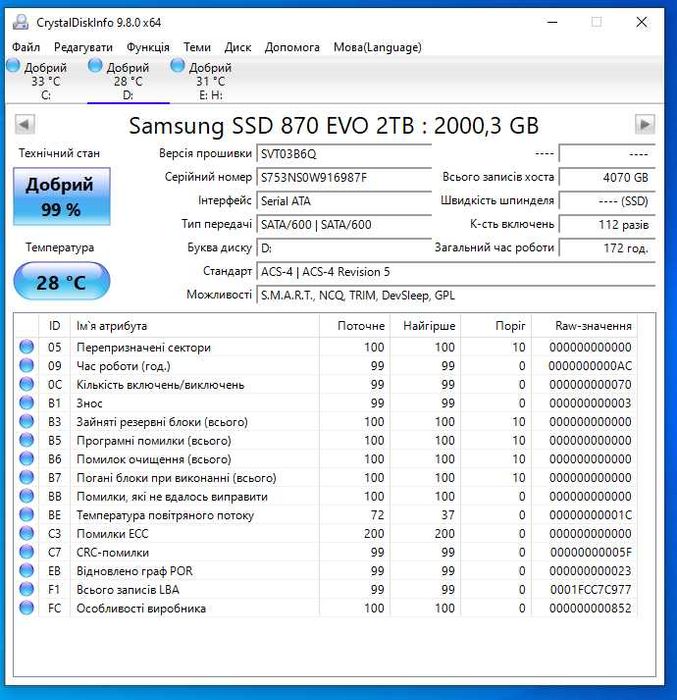Select the Всього записів LBA name
The height and width of the screenshot is (700, 677).
pyautogui.click(x=128, y=590)
